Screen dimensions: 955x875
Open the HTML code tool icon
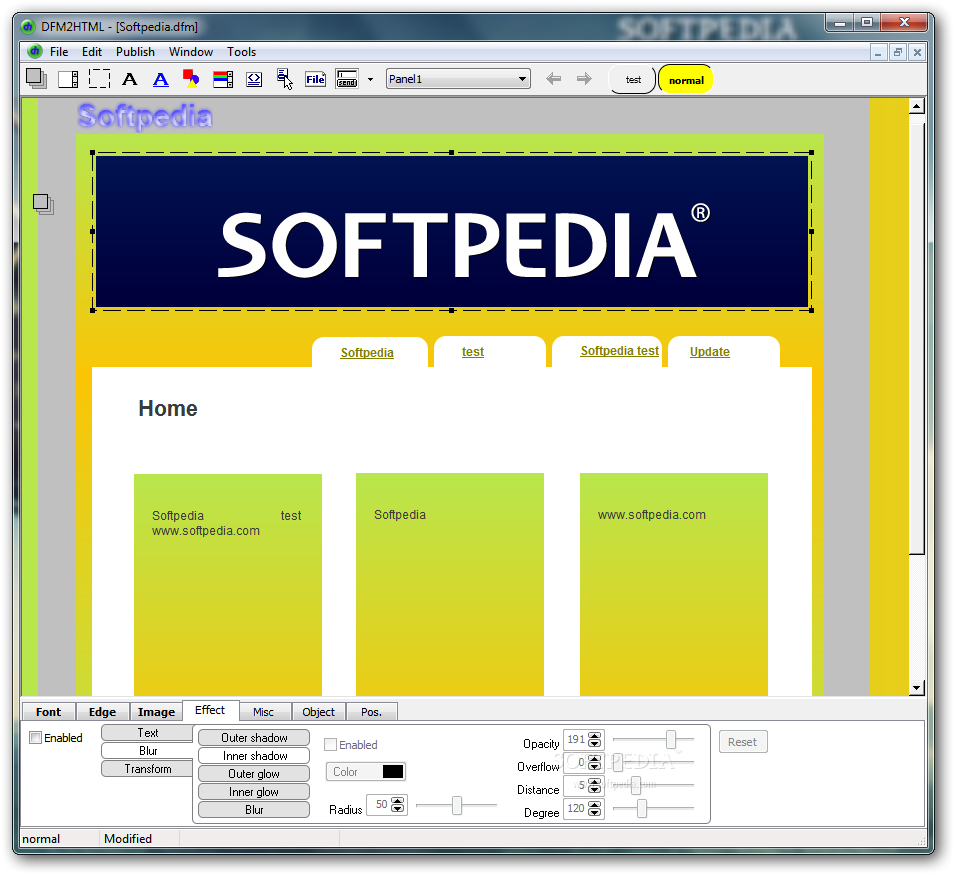point(254,79)
